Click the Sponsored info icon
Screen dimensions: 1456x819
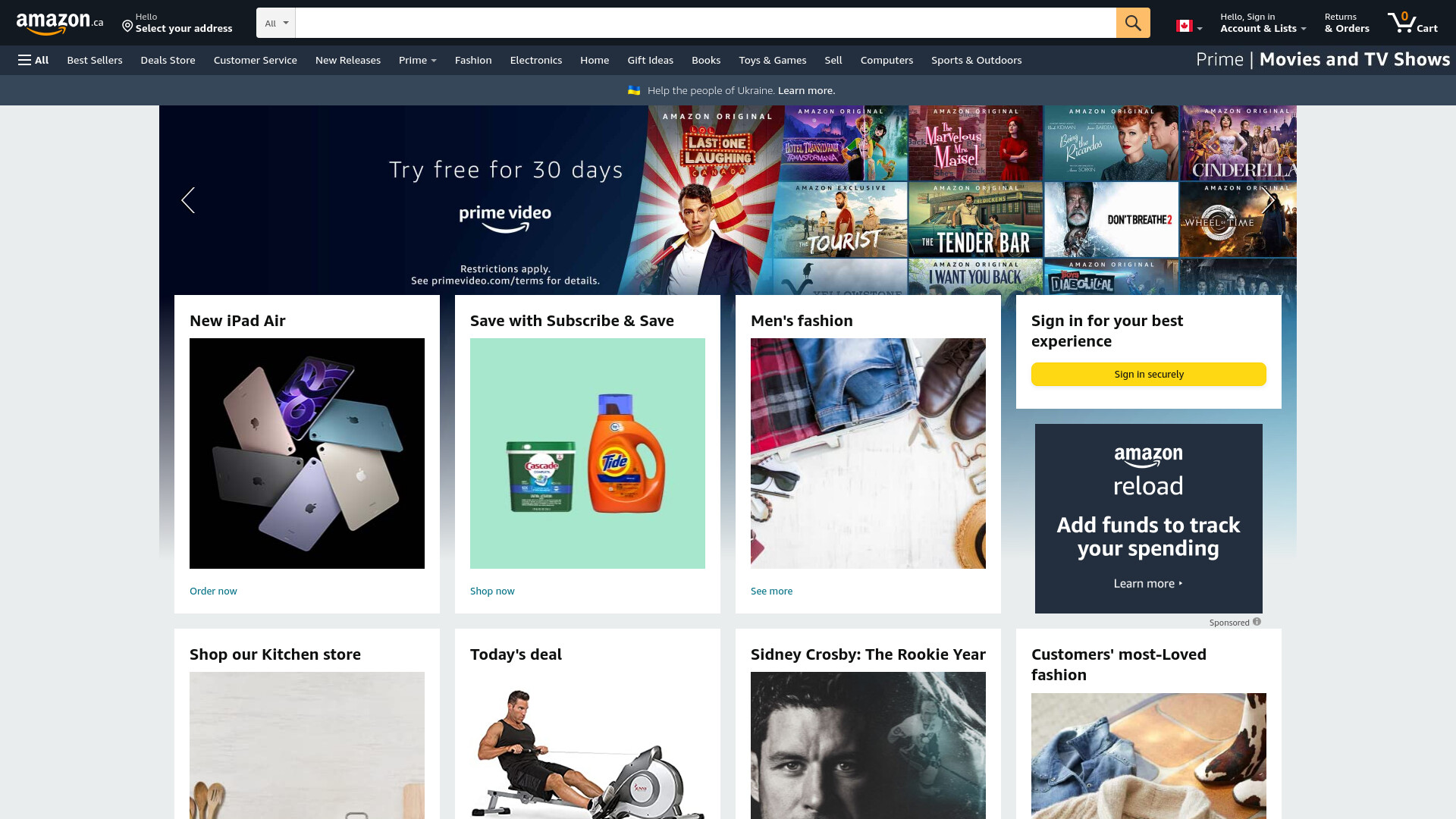(1257, 622)
